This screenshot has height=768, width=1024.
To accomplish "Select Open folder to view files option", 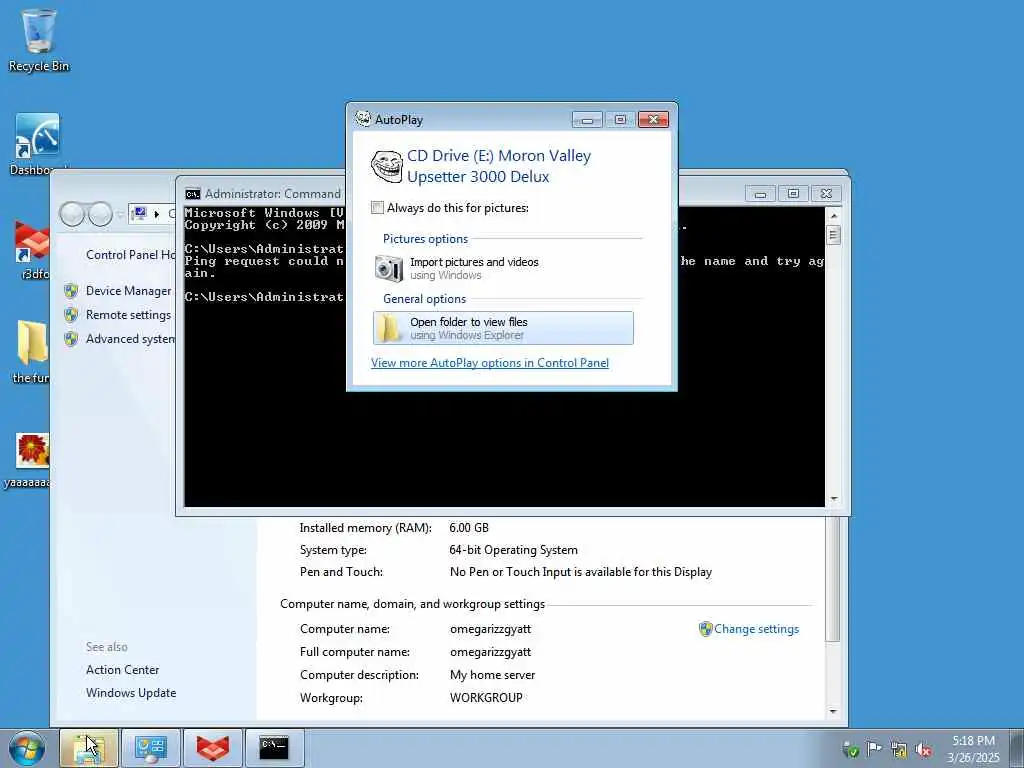I will point(503,328).
